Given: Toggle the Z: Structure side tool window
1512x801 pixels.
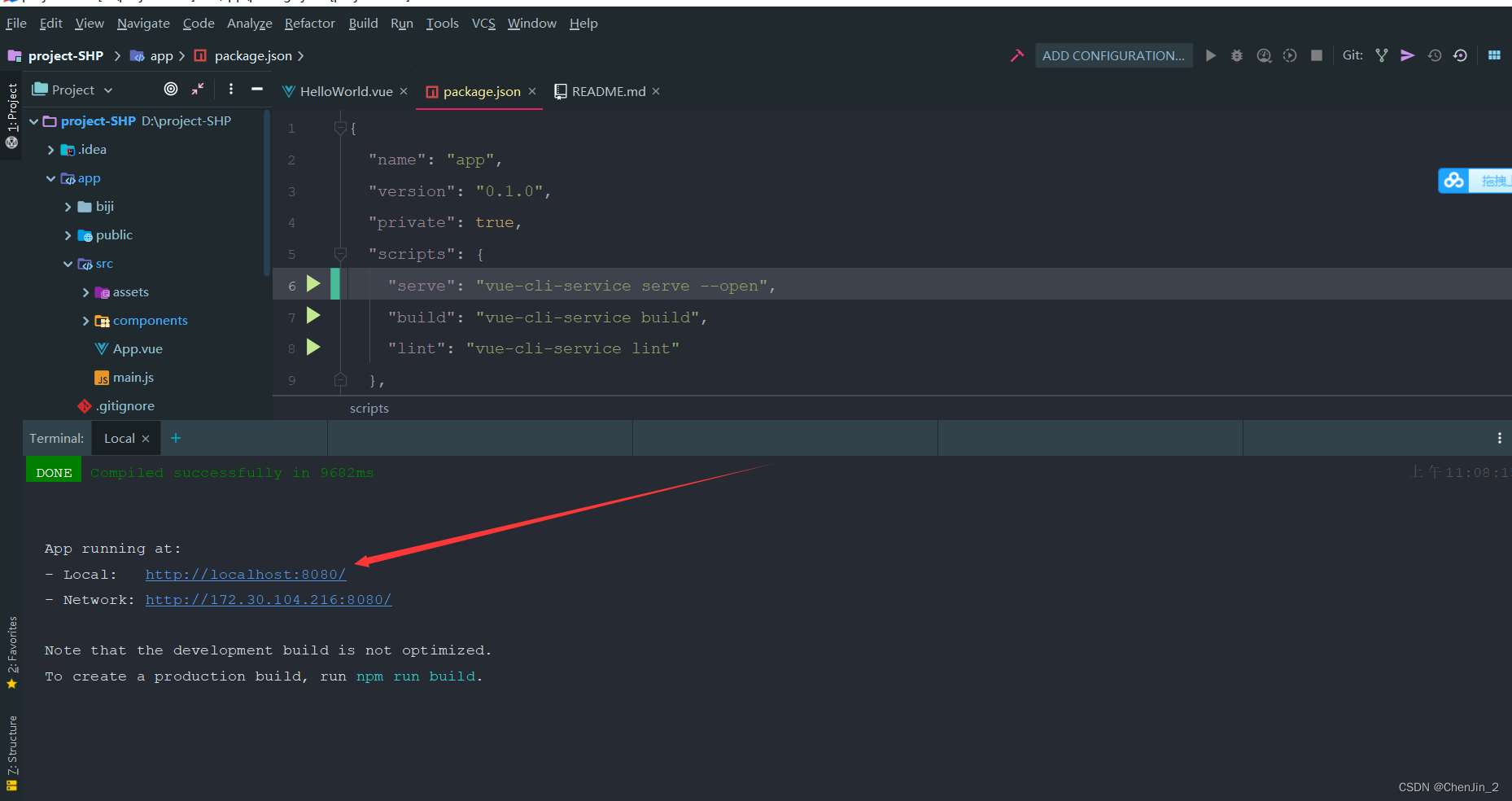Looking at the screenshot, I should (11, 752).
